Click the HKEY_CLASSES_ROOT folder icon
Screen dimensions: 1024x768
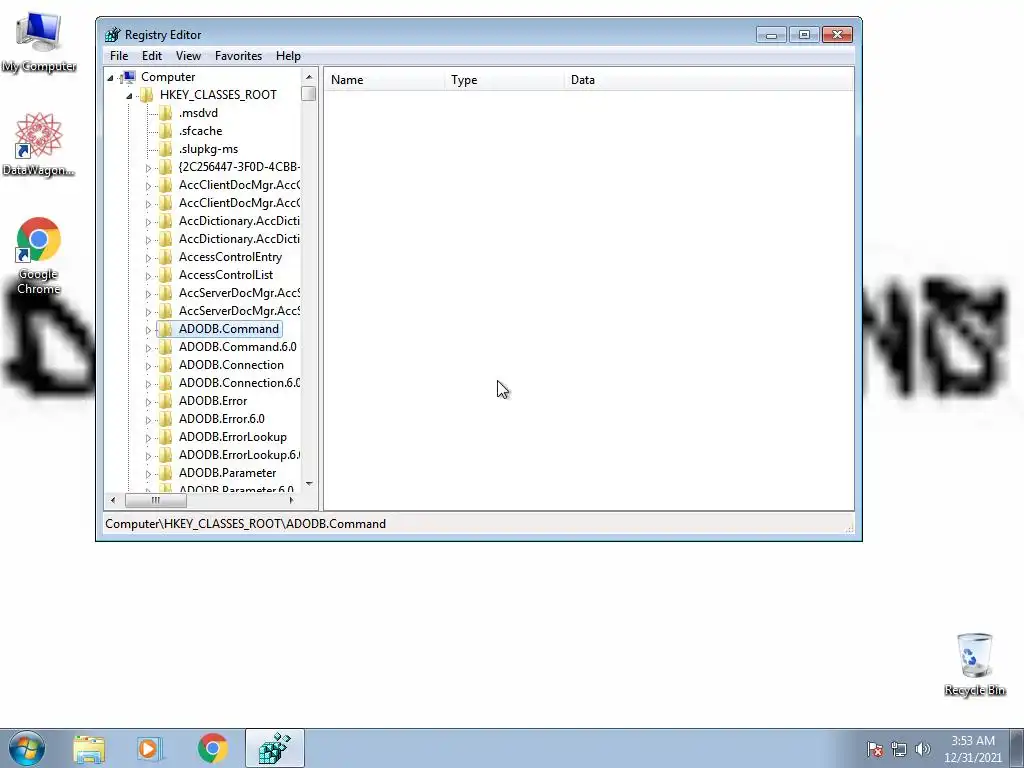click(147, 95)
